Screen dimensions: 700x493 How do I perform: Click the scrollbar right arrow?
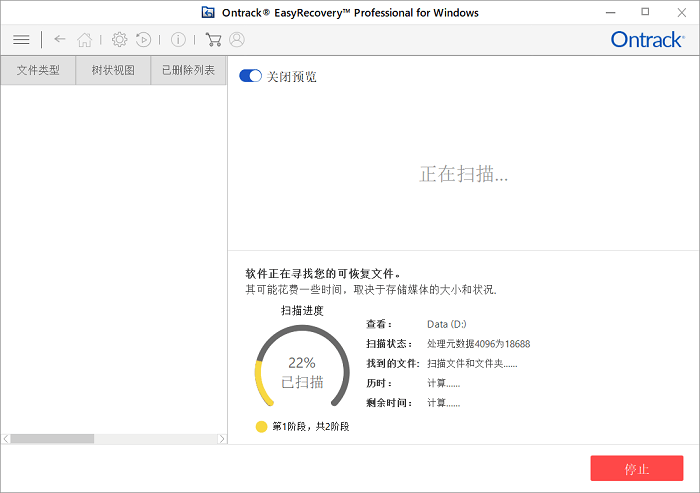point(221,439)
